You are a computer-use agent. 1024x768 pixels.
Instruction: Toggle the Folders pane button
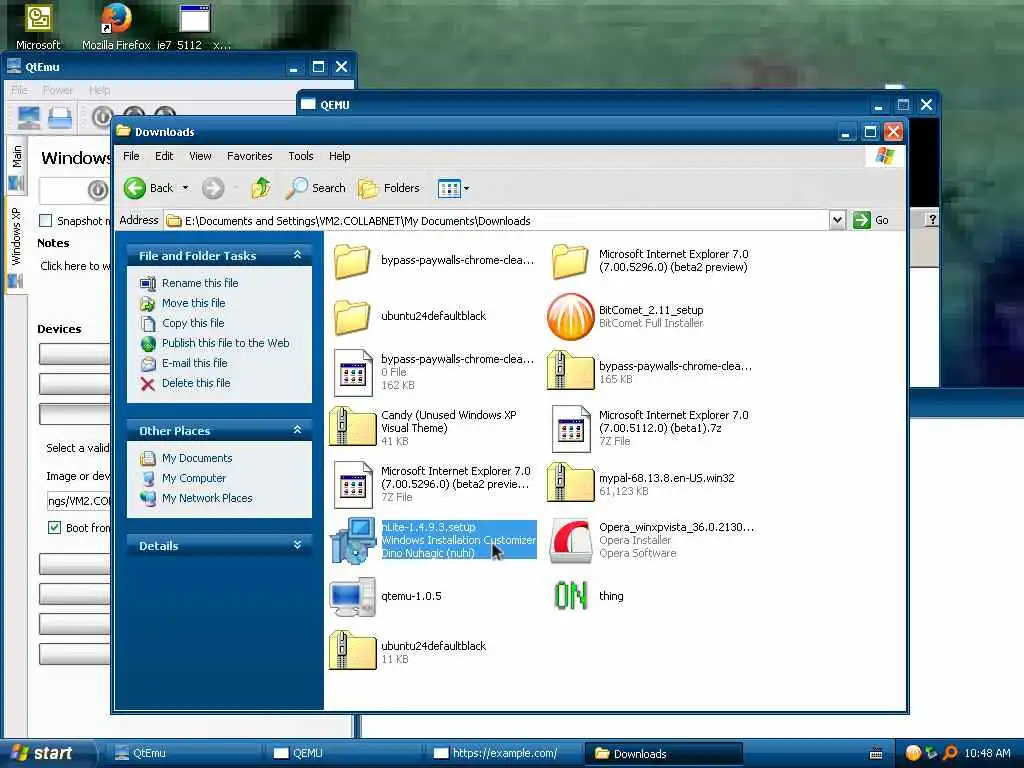[389, 188]
